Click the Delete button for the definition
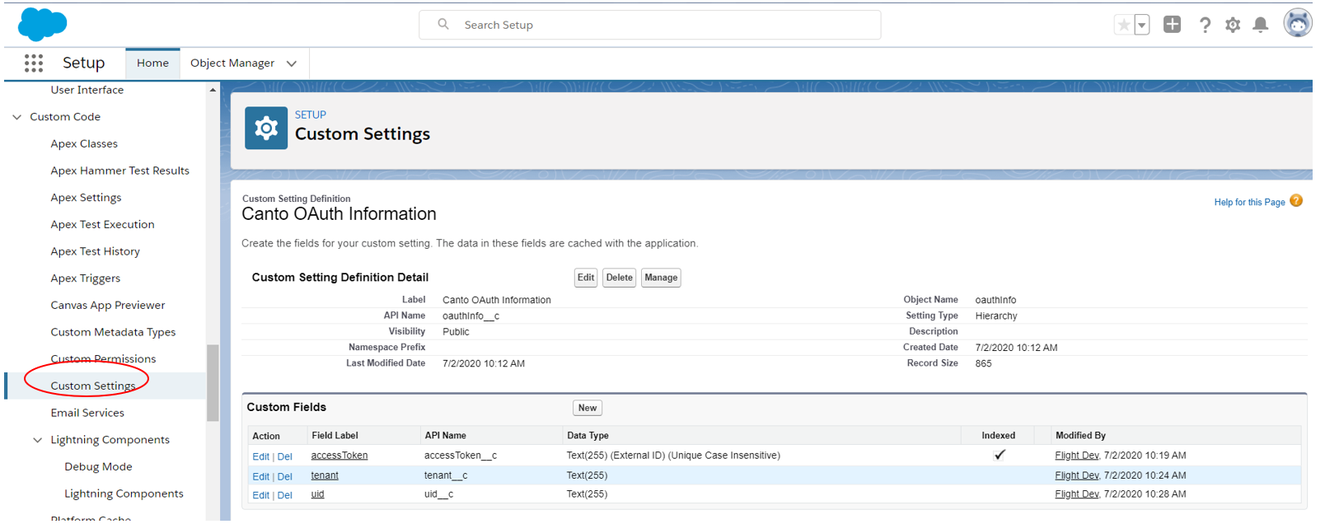The image size is (1325, 524). pyautogui.click(x=619, y=277)
